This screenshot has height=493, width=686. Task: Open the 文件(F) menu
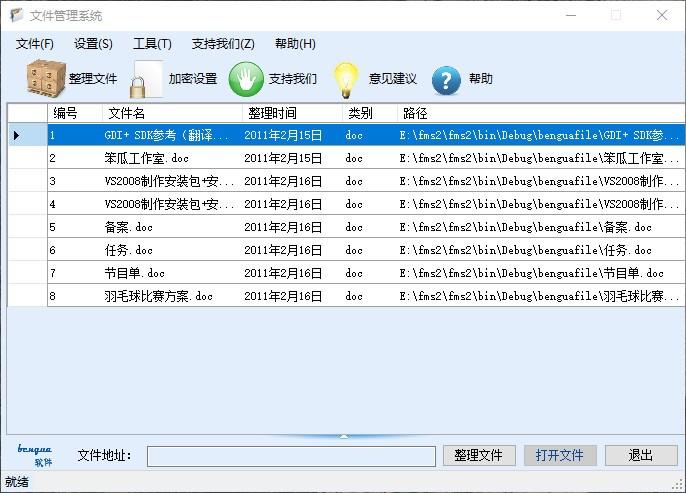35,44
